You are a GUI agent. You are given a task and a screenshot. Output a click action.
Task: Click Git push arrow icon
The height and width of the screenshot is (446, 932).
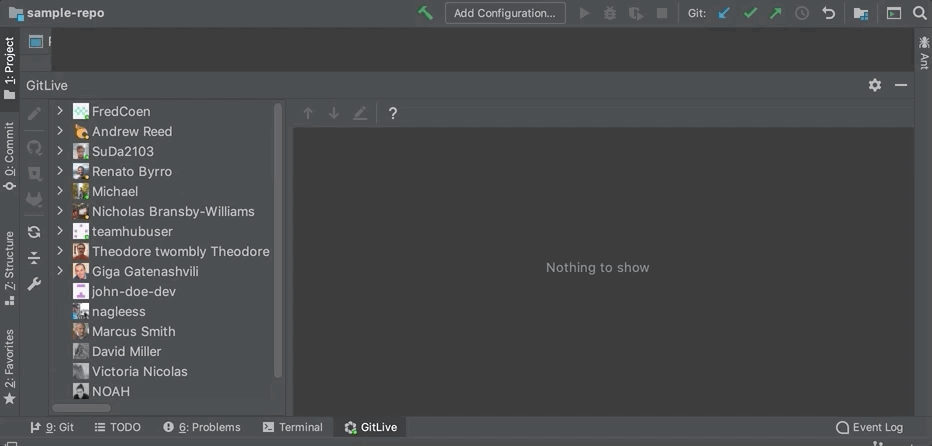(x=776, y=13)
